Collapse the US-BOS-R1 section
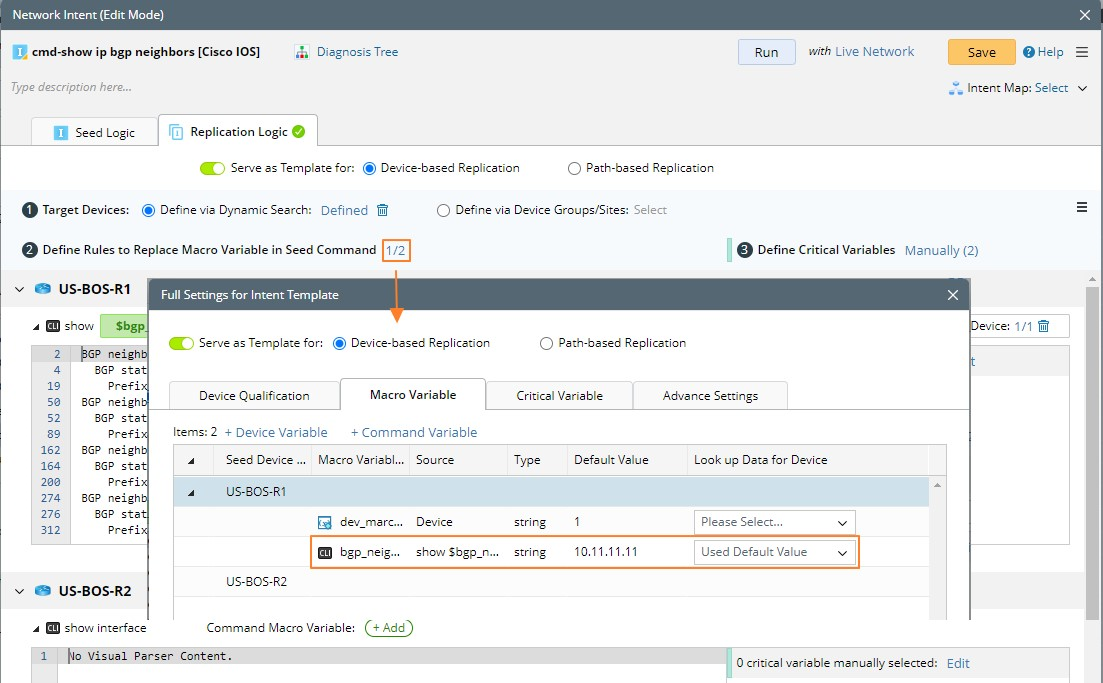 coord(19,289)
